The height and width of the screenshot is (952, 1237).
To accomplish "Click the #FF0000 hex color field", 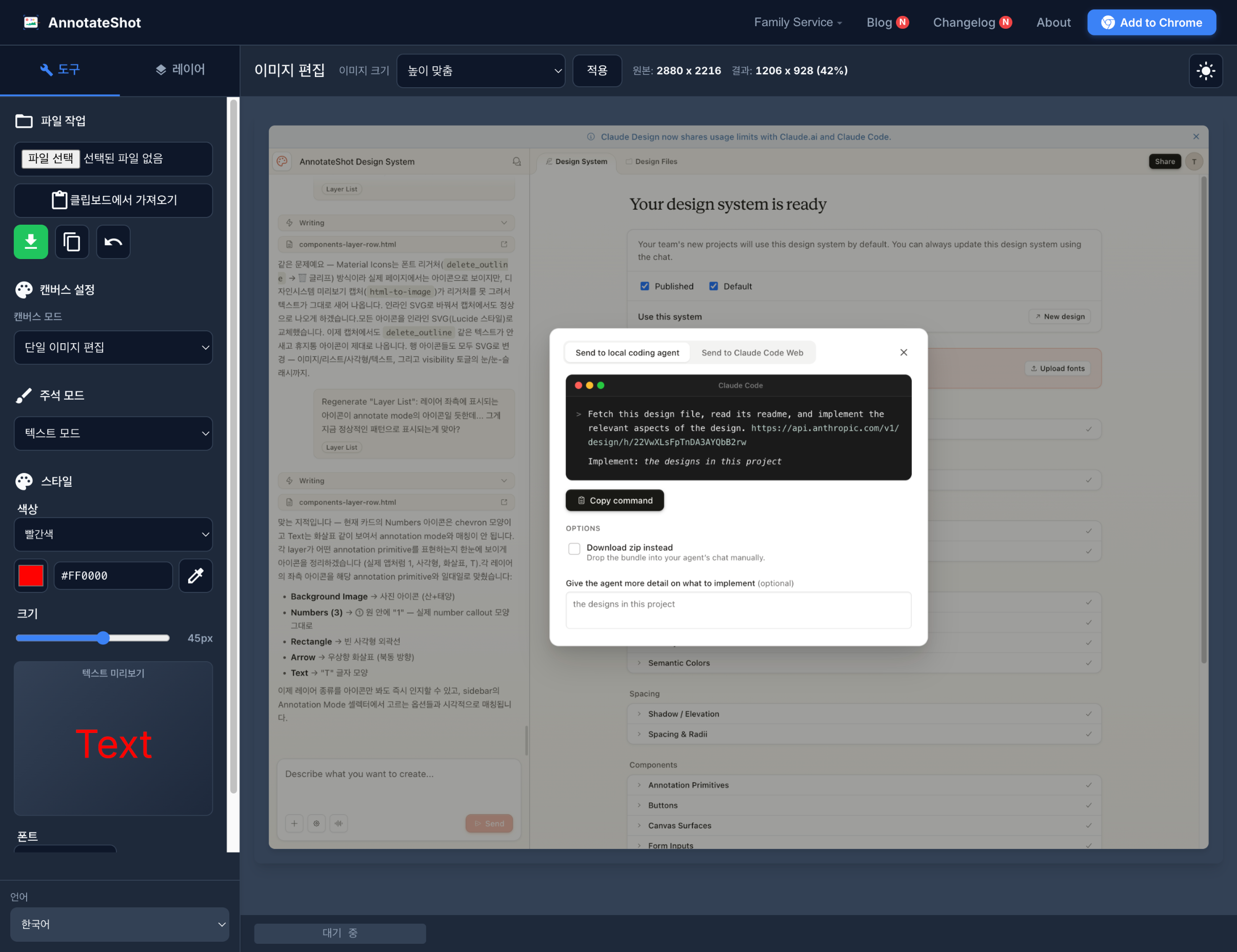I will point(113,576).
